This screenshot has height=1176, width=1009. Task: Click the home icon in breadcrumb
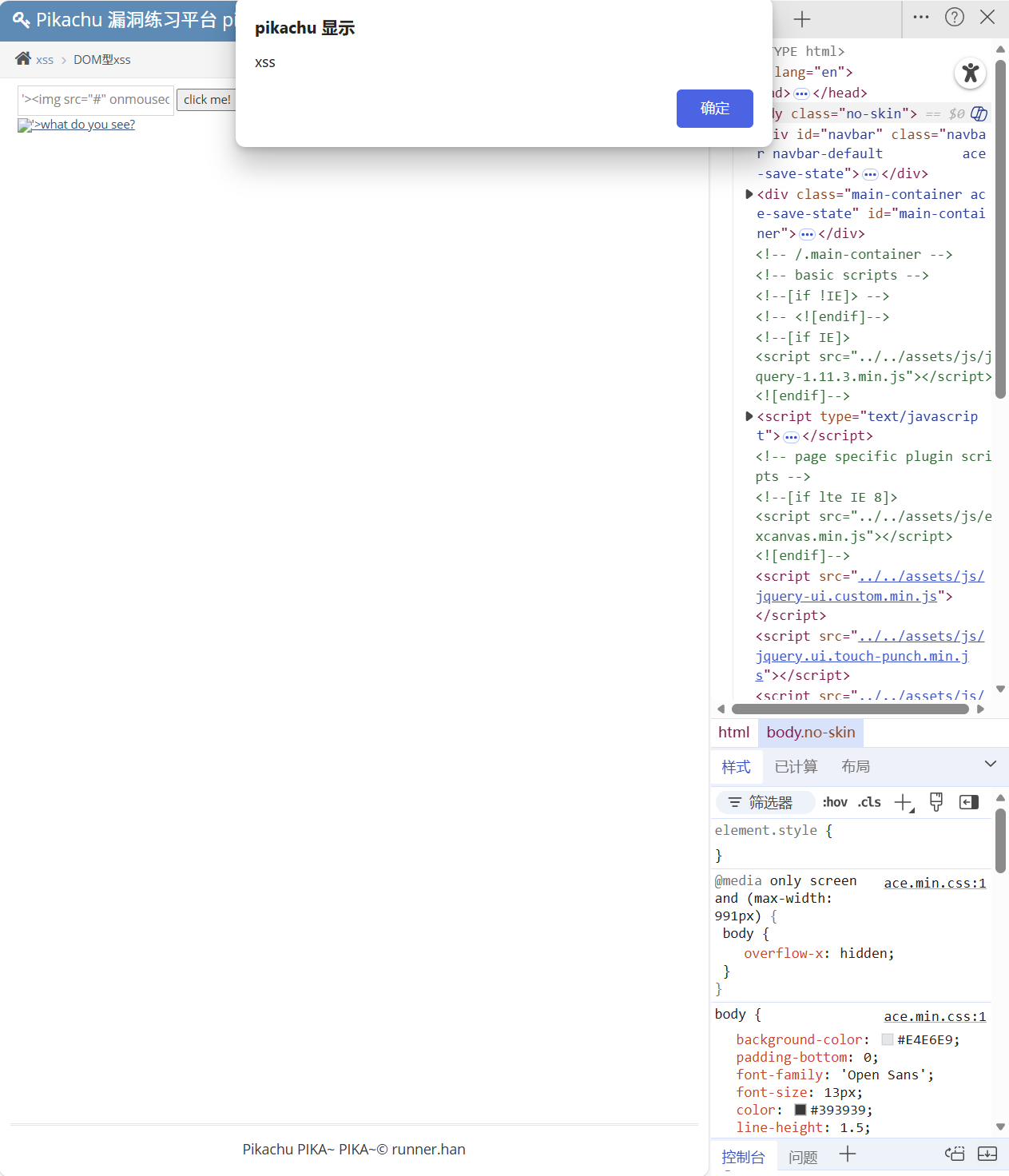coord(23,58)
